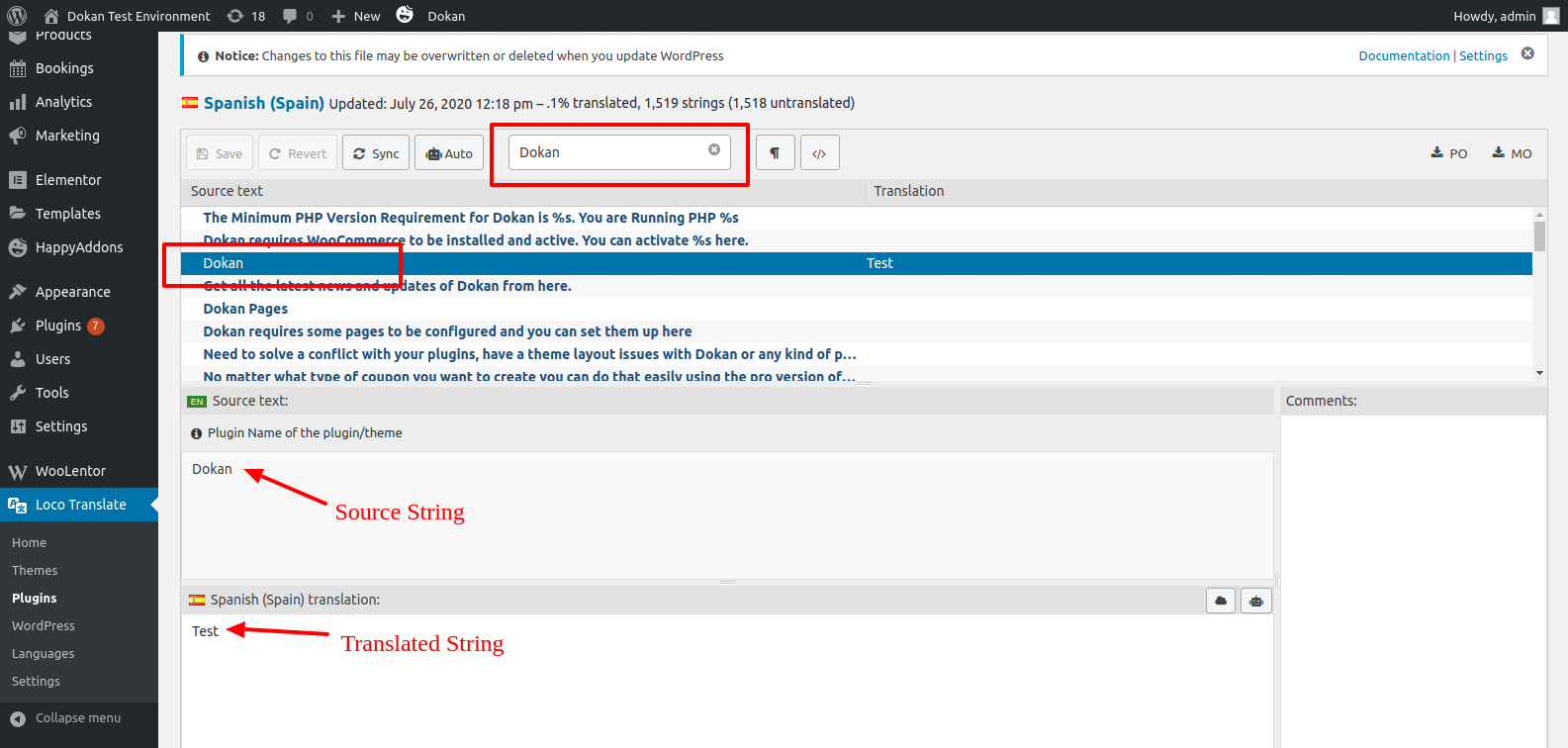
Task: Dismiss the overwrite notice
Action: (x=1527, y=53)
